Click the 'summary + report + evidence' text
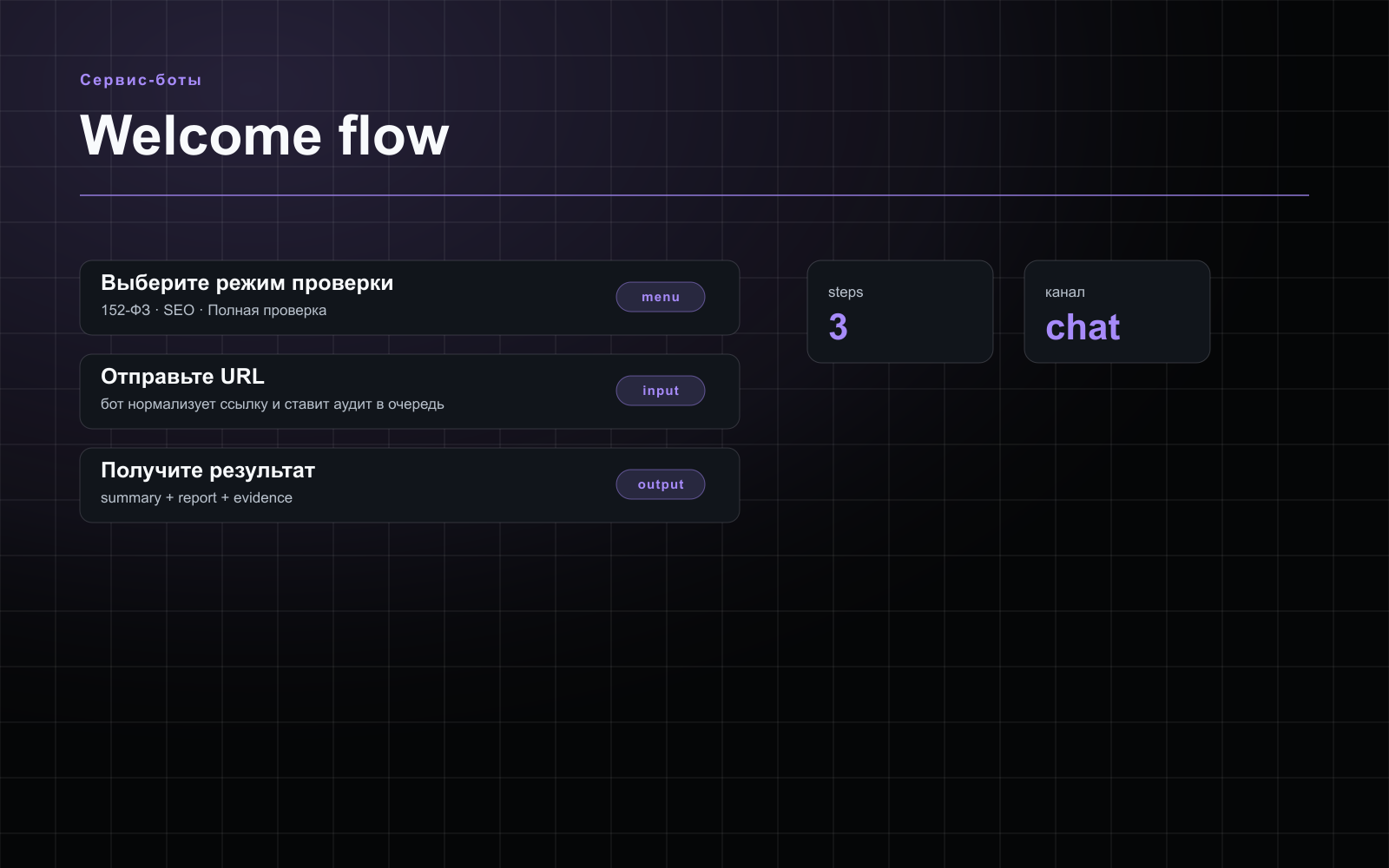 coord(196,497)
